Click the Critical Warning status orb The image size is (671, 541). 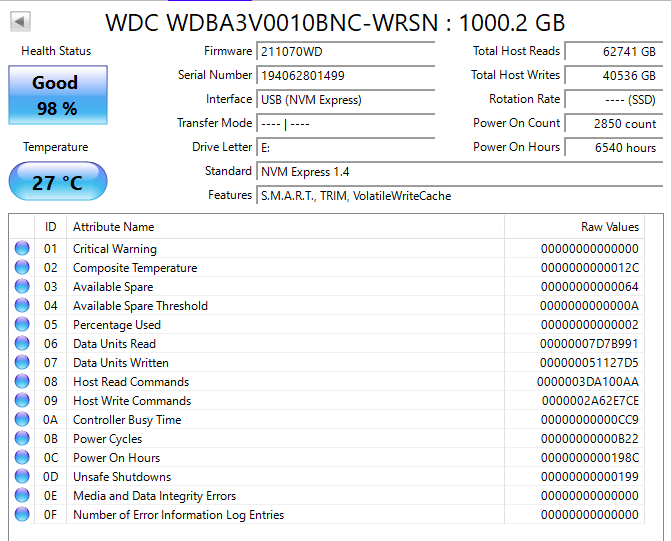click(x=22, y=248)
